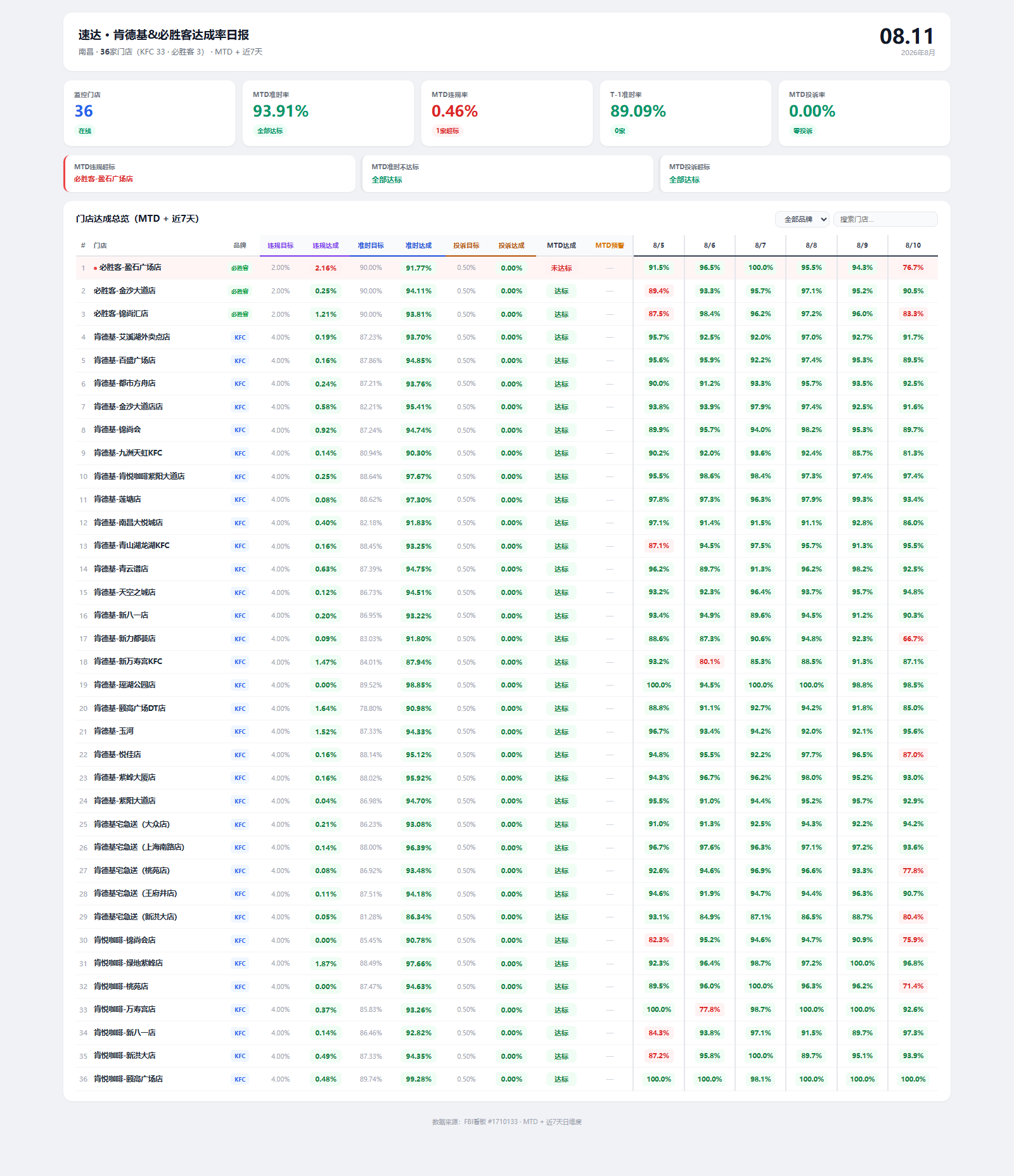
Task: Select the 必胜客-金沙大道店 row name
Action: [125, 291]
